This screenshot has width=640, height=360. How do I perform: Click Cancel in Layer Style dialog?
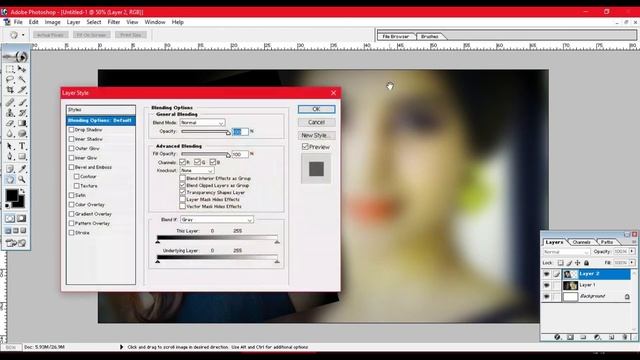click(316, 122)
